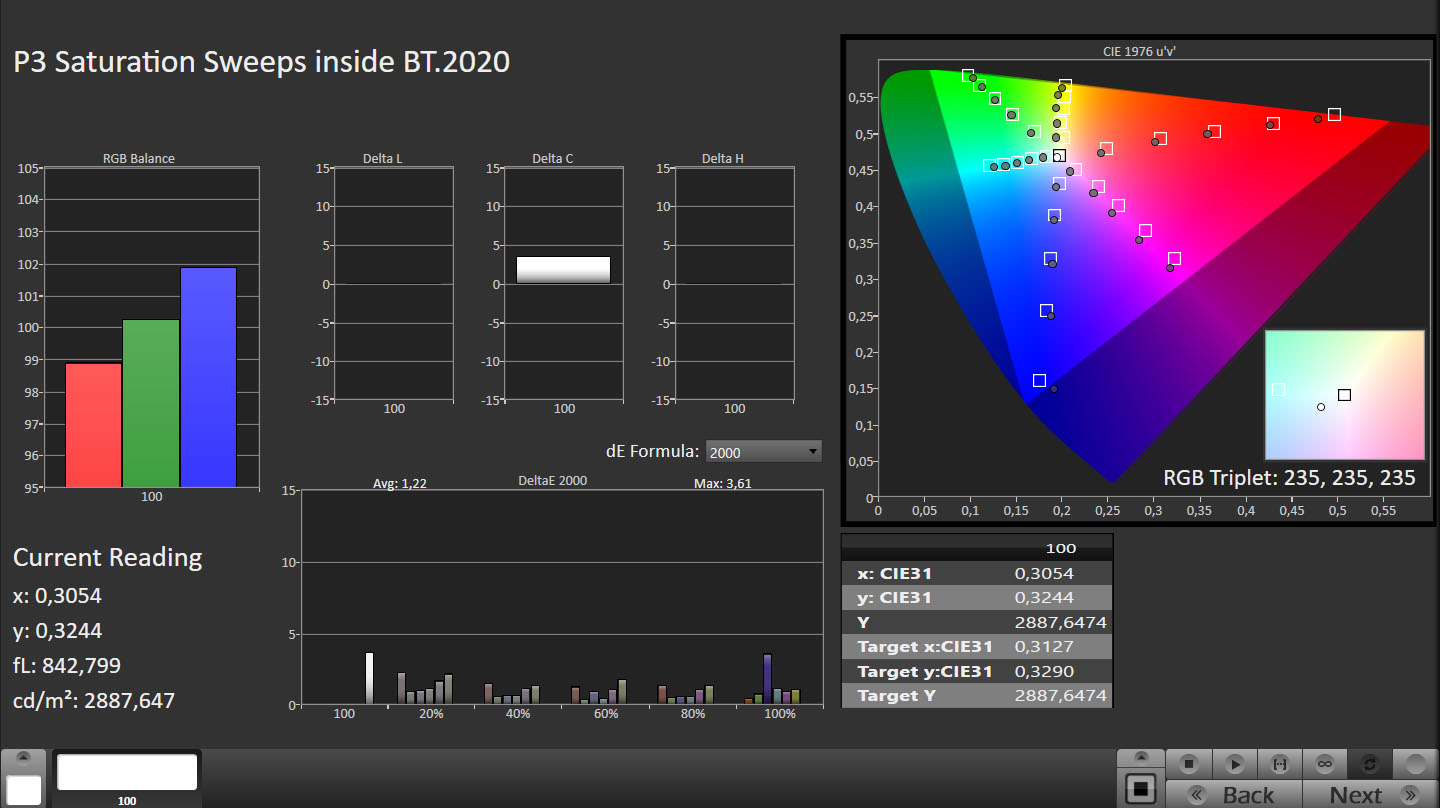The width and height of the screenshot is (1440, 808).
Task: Open the dE Formula dropdown
Action: [763, 452]
